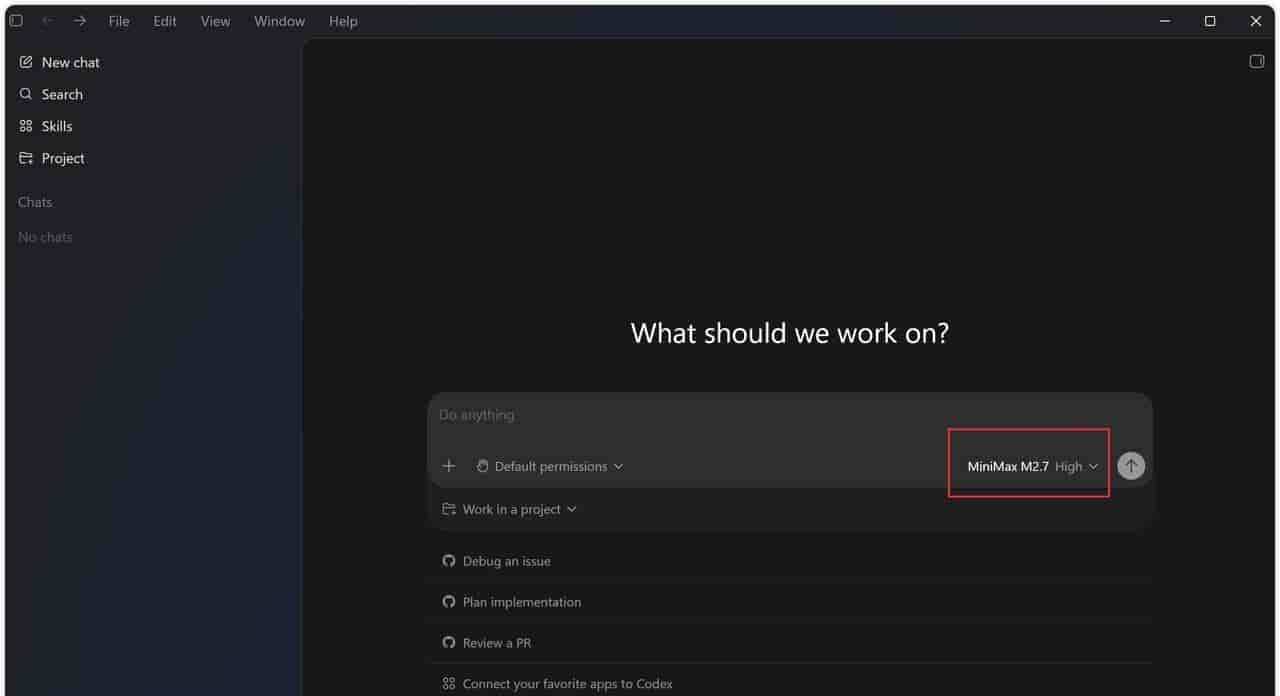Viewport: 1280px width, 696px height.
Task: Maximize the application window
Action: coord(1210,21)
